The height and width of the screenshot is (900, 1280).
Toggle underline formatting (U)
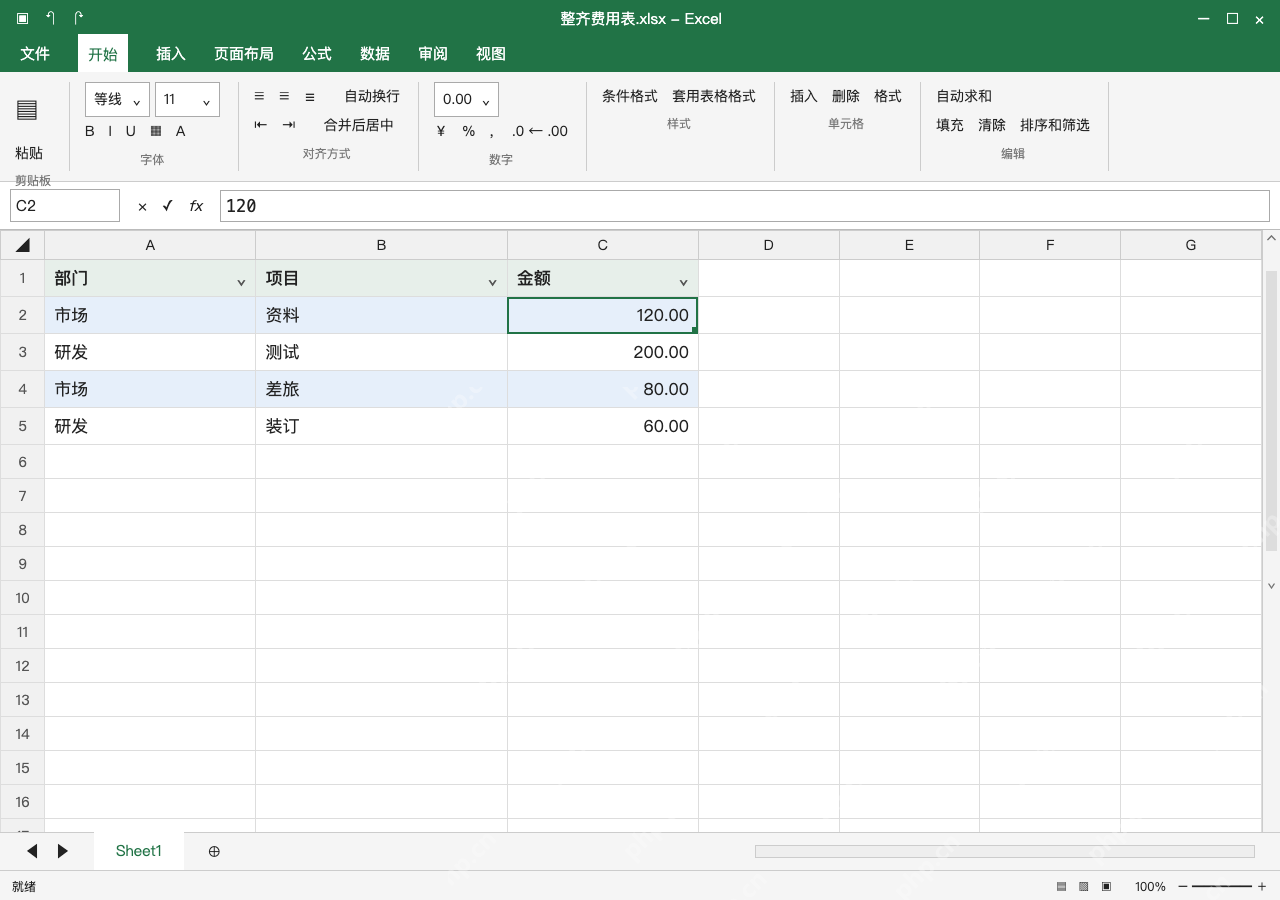130,131
